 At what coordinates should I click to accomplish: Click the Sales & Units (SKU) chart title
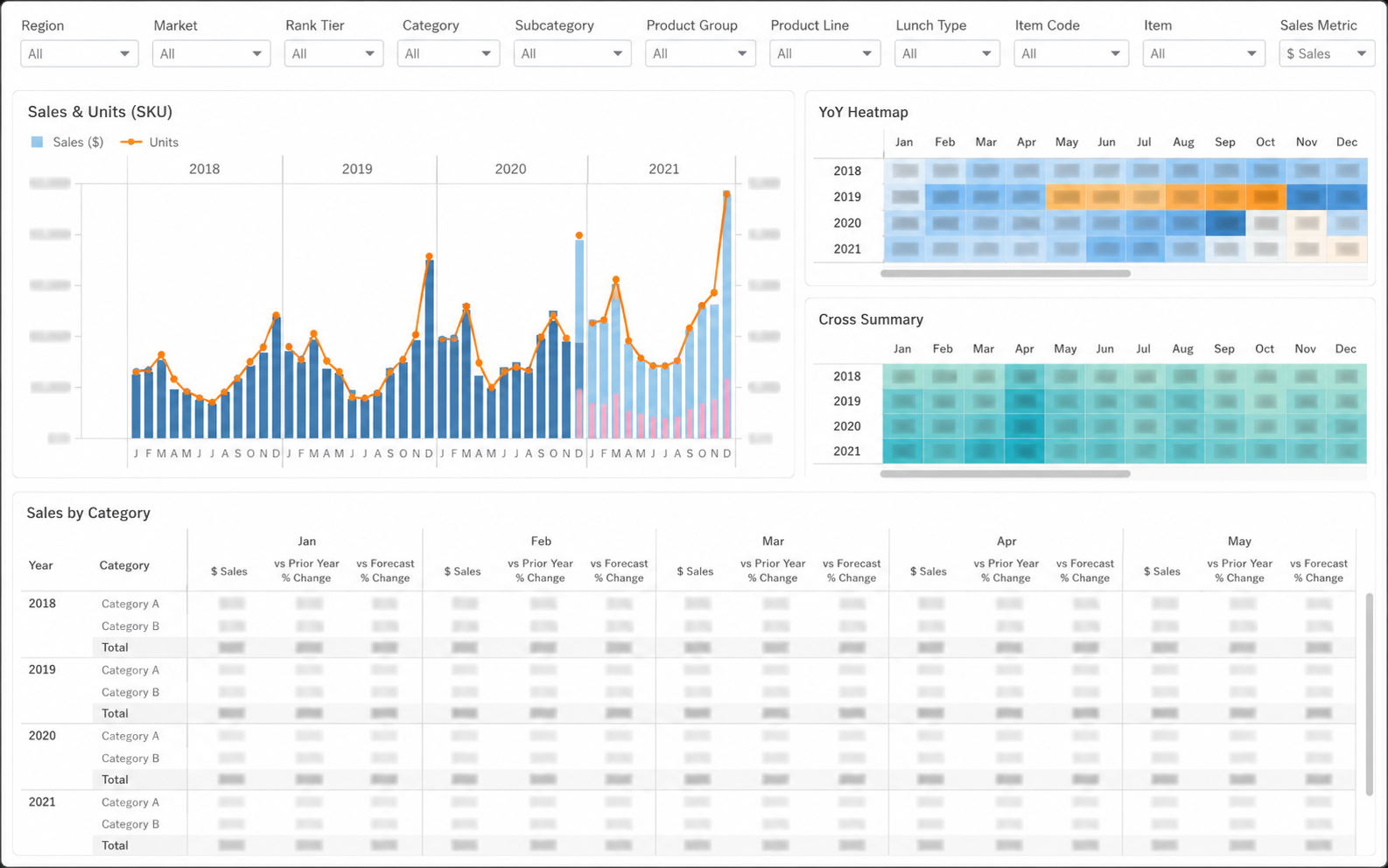(100, 112)
